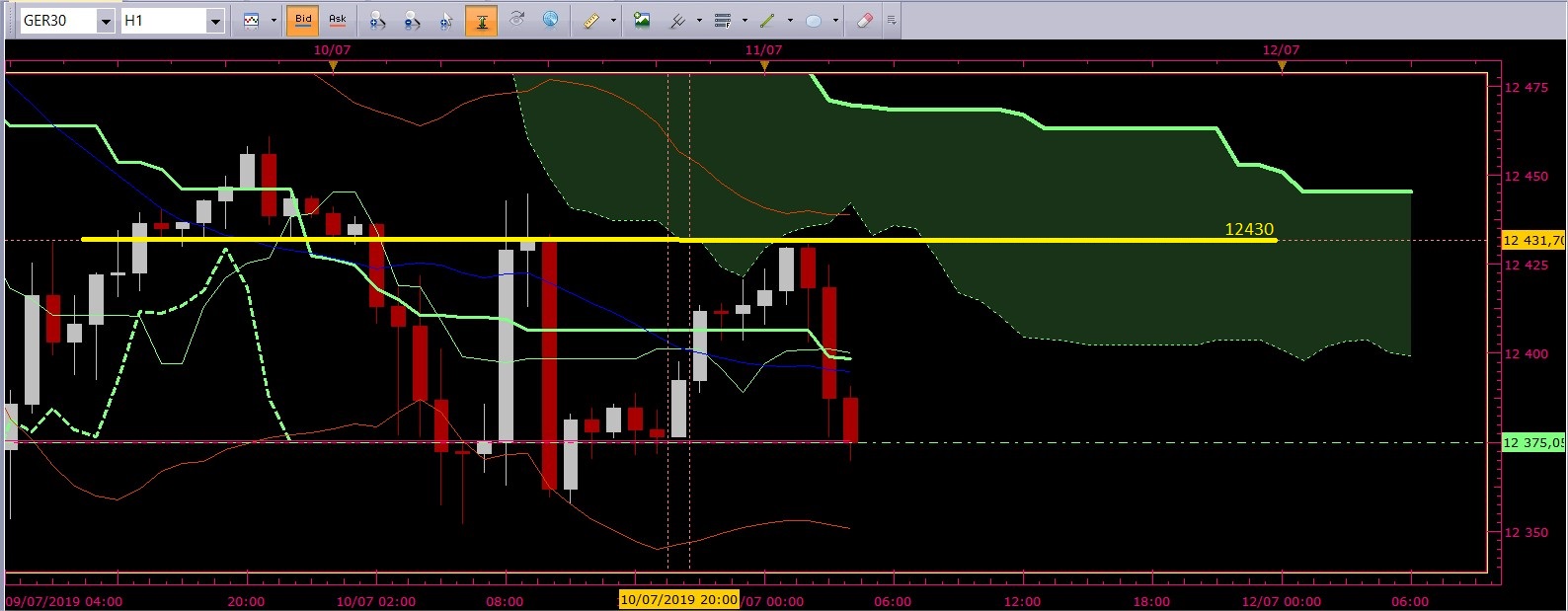Select the ruler measure tool

click(591, 20)
